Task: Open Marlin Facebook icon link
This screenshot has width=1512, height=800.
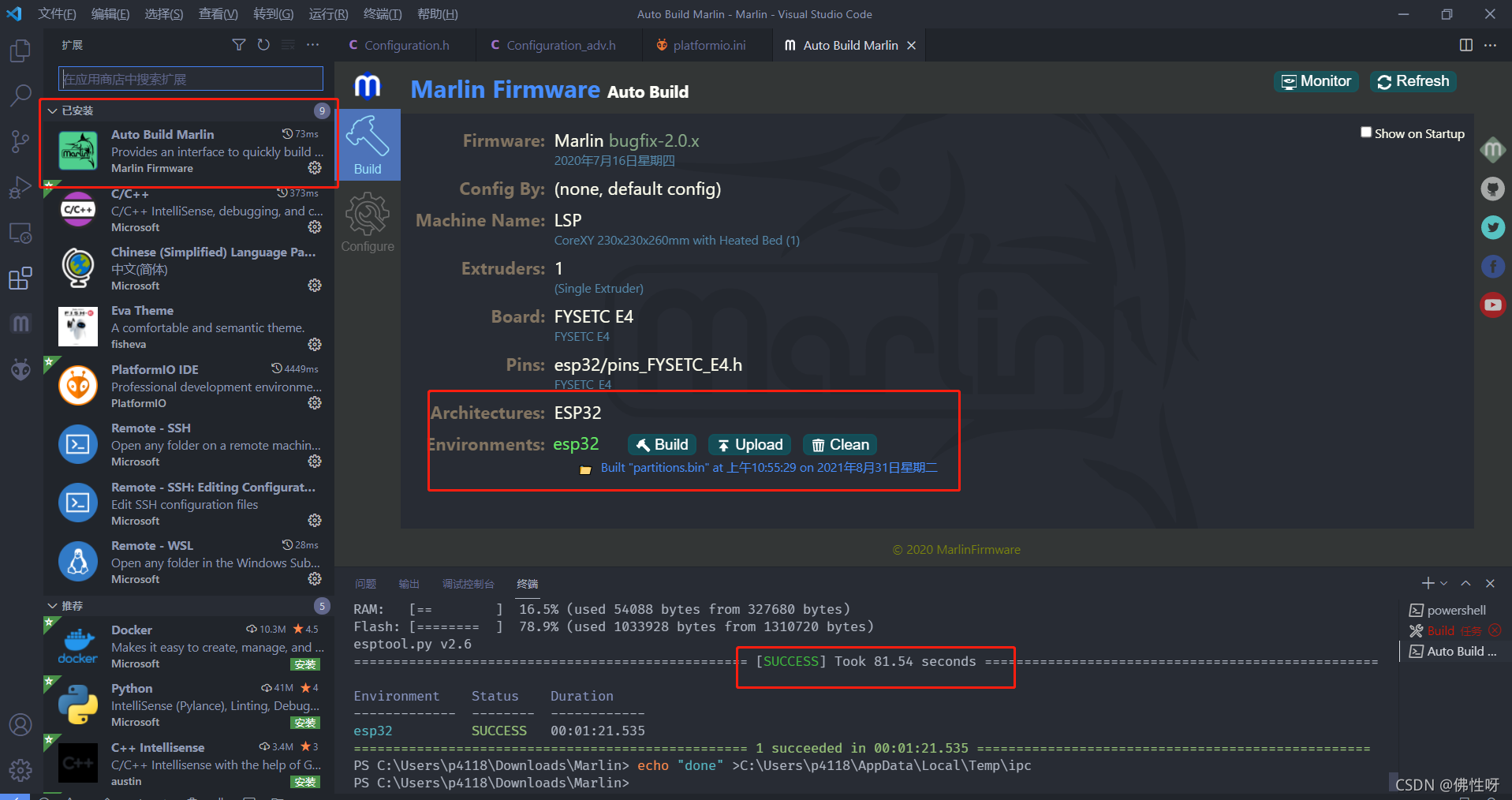Action: tap(1492, 266)
